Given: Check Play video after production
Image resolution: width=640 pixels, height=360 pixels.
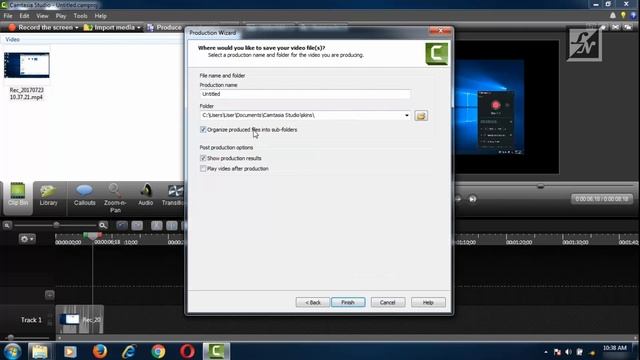Looking at the screenshot, I should point(203,169).
